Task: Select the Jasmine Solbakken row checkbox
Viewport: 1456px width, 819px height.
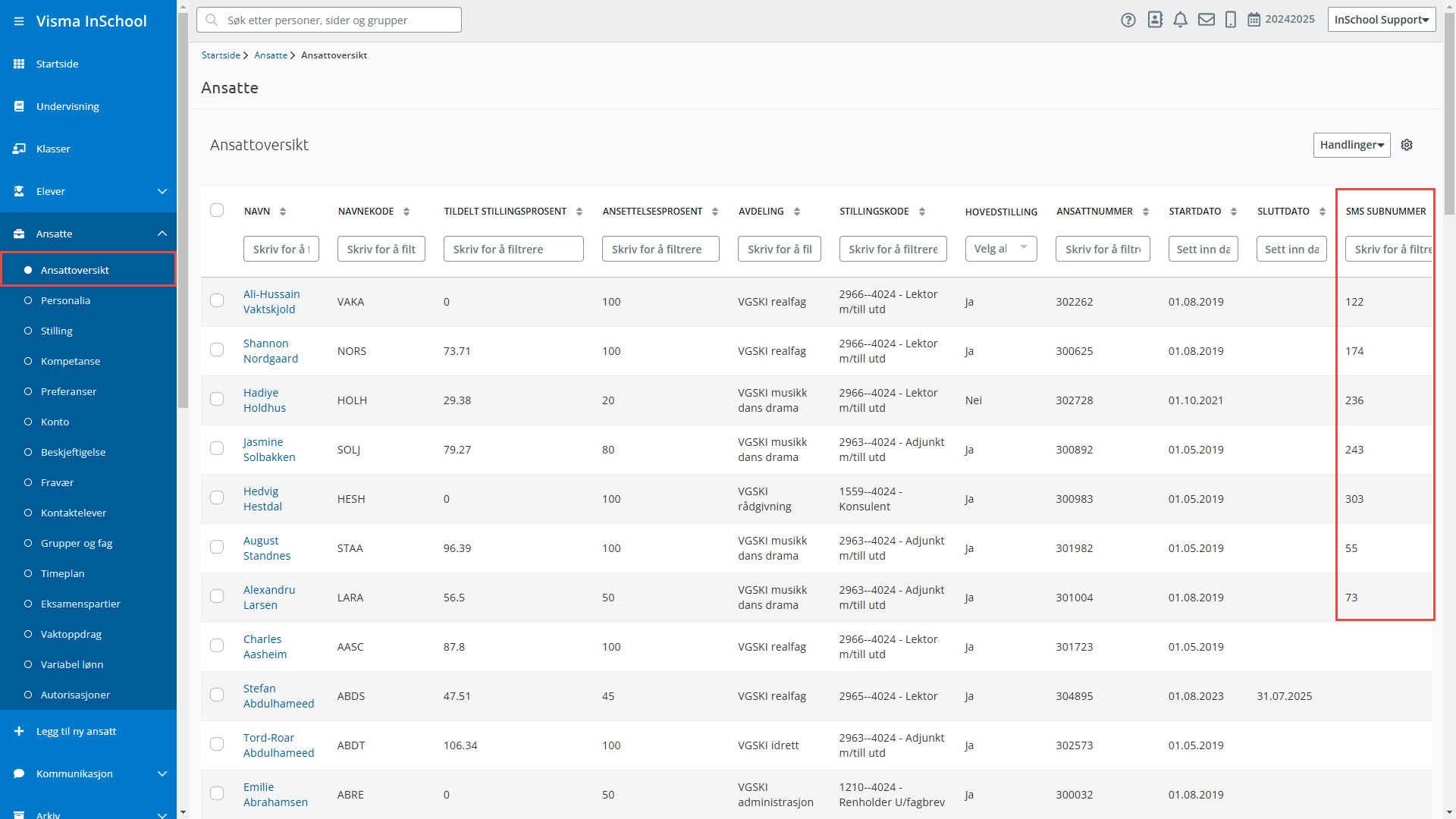Action: [x=217, y=448]
